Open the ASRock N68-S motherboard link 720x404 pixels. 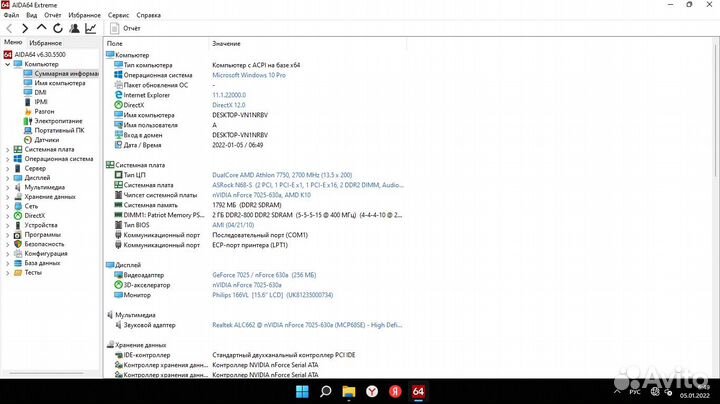click(308, 185)
